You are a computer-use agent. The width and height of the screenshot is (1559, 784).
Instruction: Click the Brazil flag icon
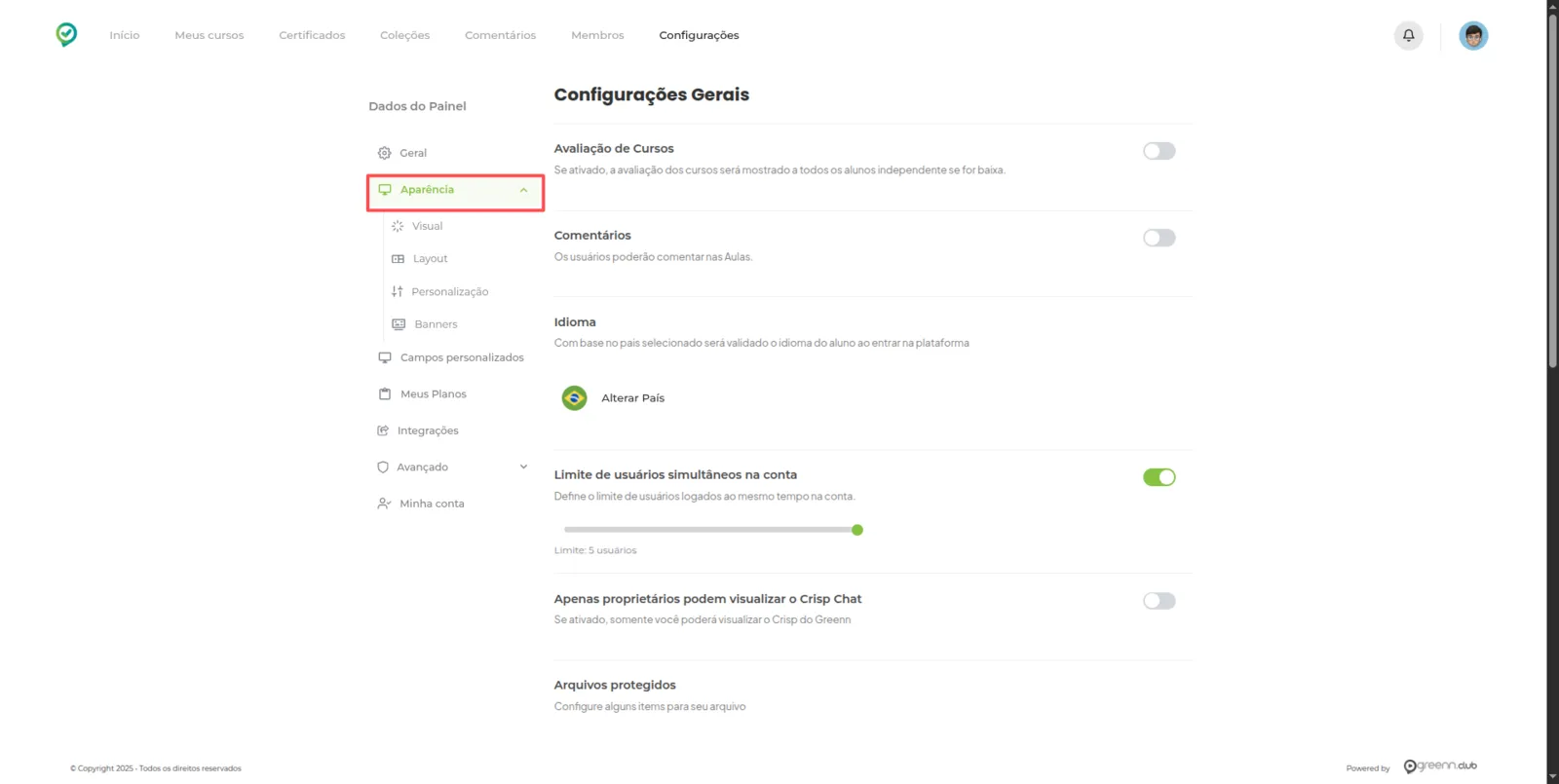(575, 398)
